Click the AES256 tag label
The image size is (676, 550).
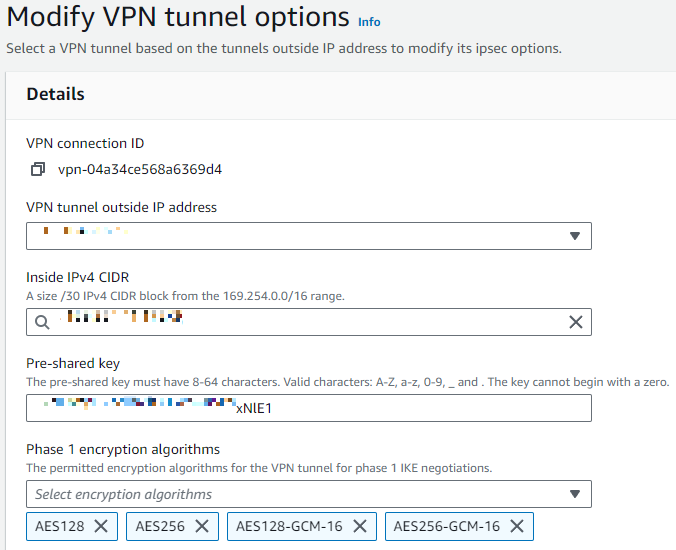pyautogui.click(x=160, y=526)
